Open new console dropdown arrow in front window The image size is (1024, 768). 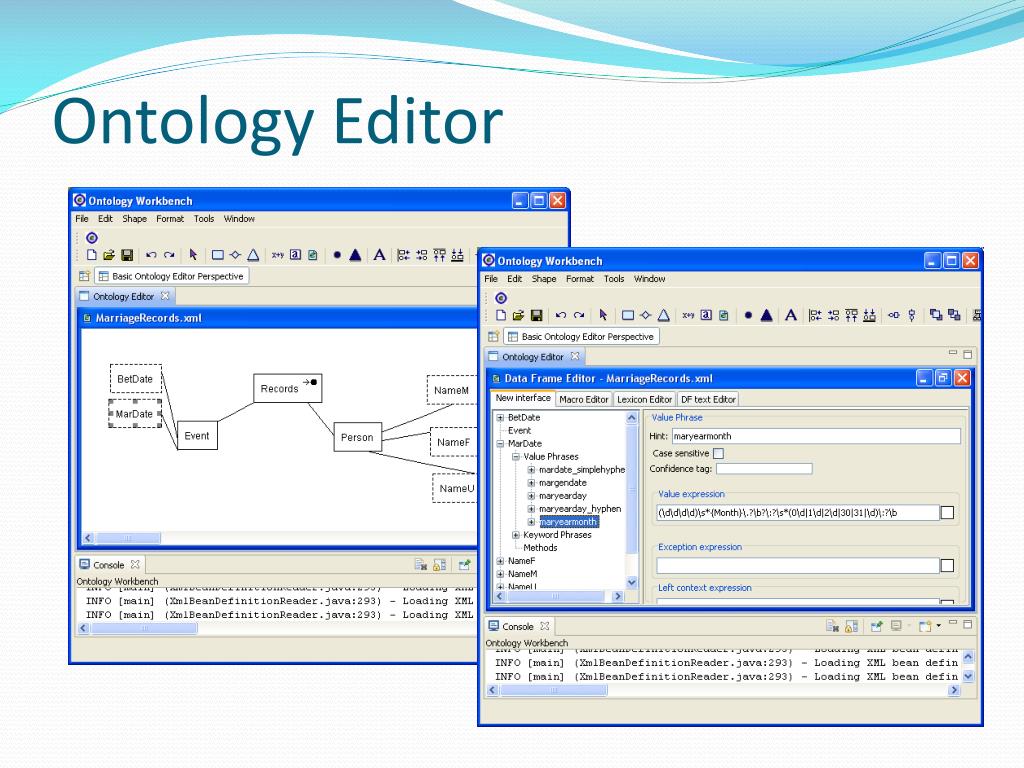(x=938, y=626)
